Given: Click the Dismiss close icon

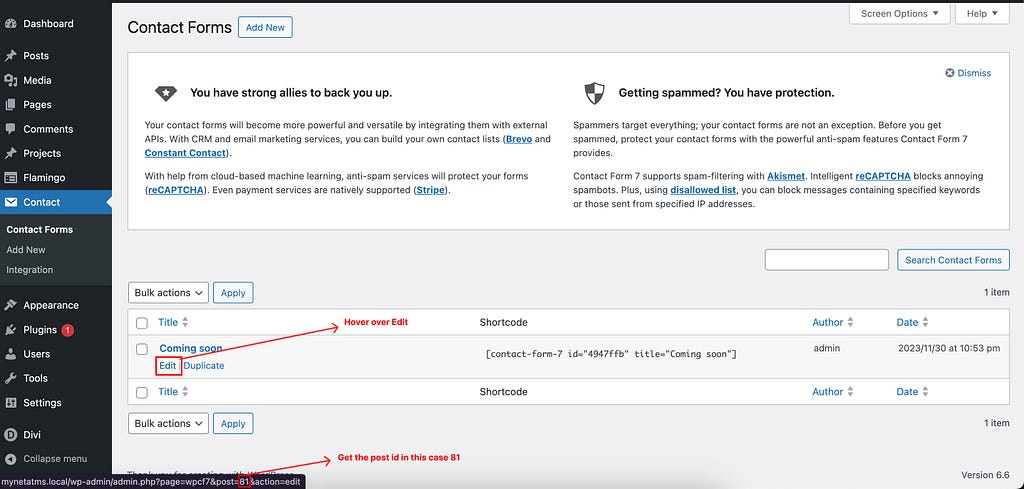Looking at the screenshot, I should click(950, 73).
